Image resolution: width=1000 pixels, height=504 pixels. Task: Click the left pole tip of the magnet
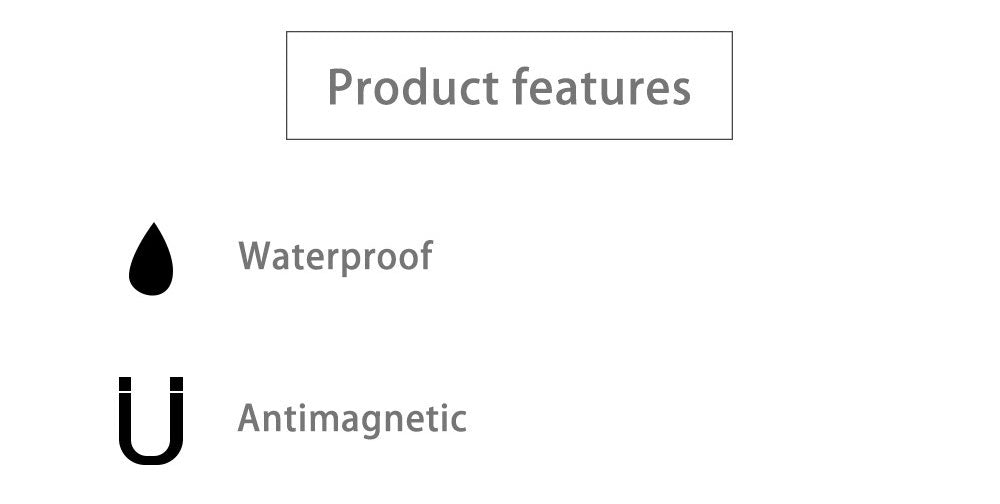click(125, 383)
